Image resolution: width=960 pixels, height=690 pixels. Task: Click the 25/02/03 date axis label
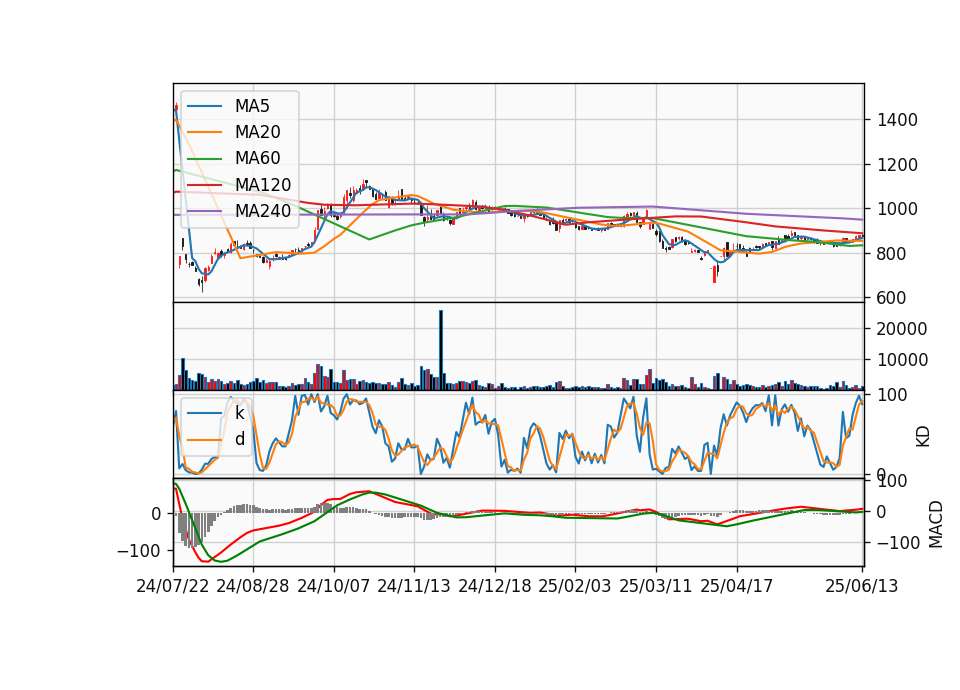click(x=575, y=586)
